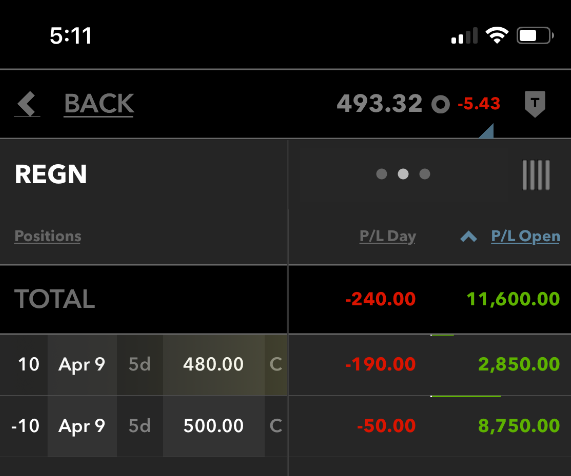The height and width of the screenshot is (476, 571).
Task: Select the 480.00 call position row
Action: tap(286, 365)
